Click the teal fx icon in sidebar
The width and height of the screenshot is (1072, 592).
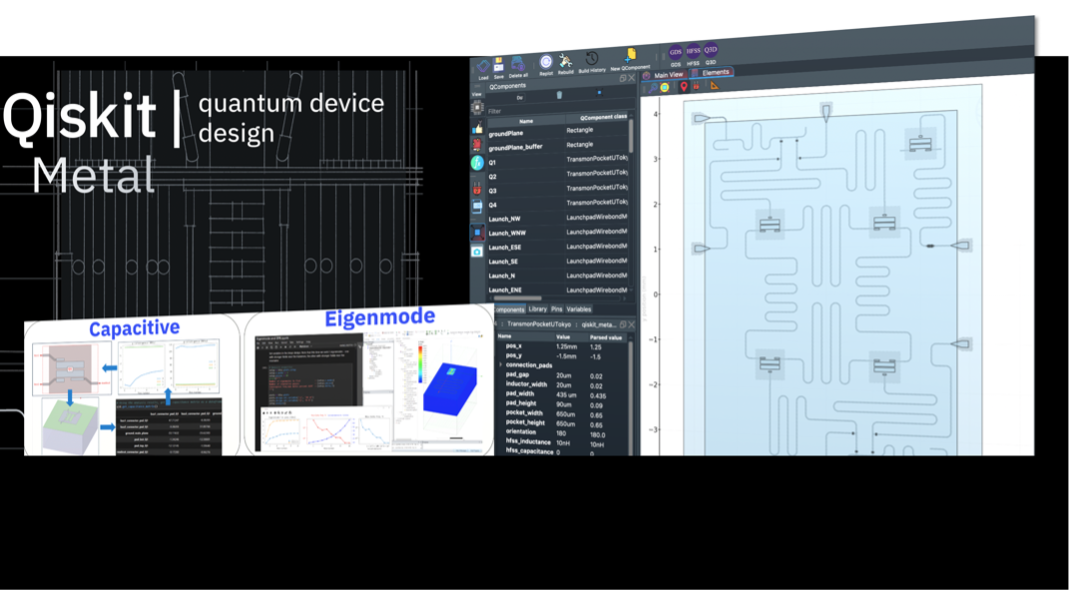477,163
